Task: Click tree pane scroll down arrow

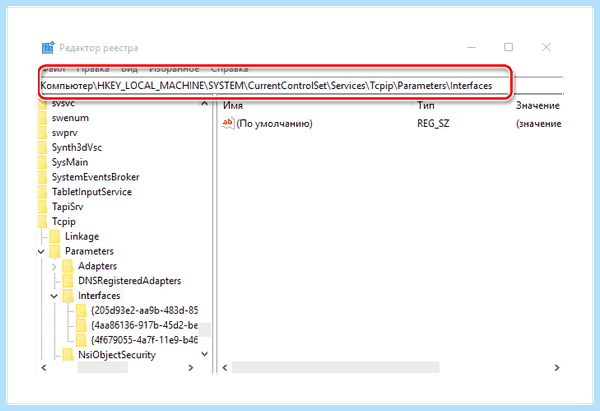Action: (205, 354)
